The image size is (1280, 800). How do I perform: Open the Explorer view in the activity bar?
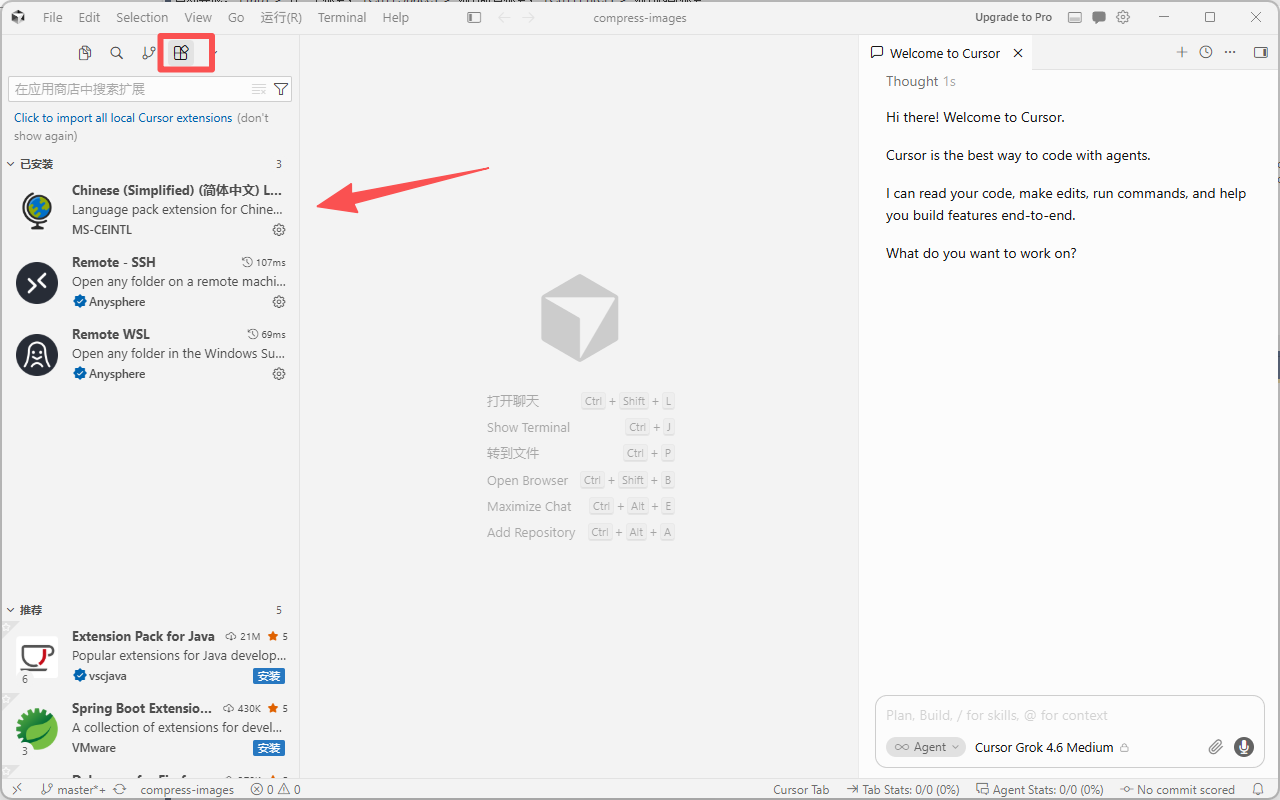[85, 53]
